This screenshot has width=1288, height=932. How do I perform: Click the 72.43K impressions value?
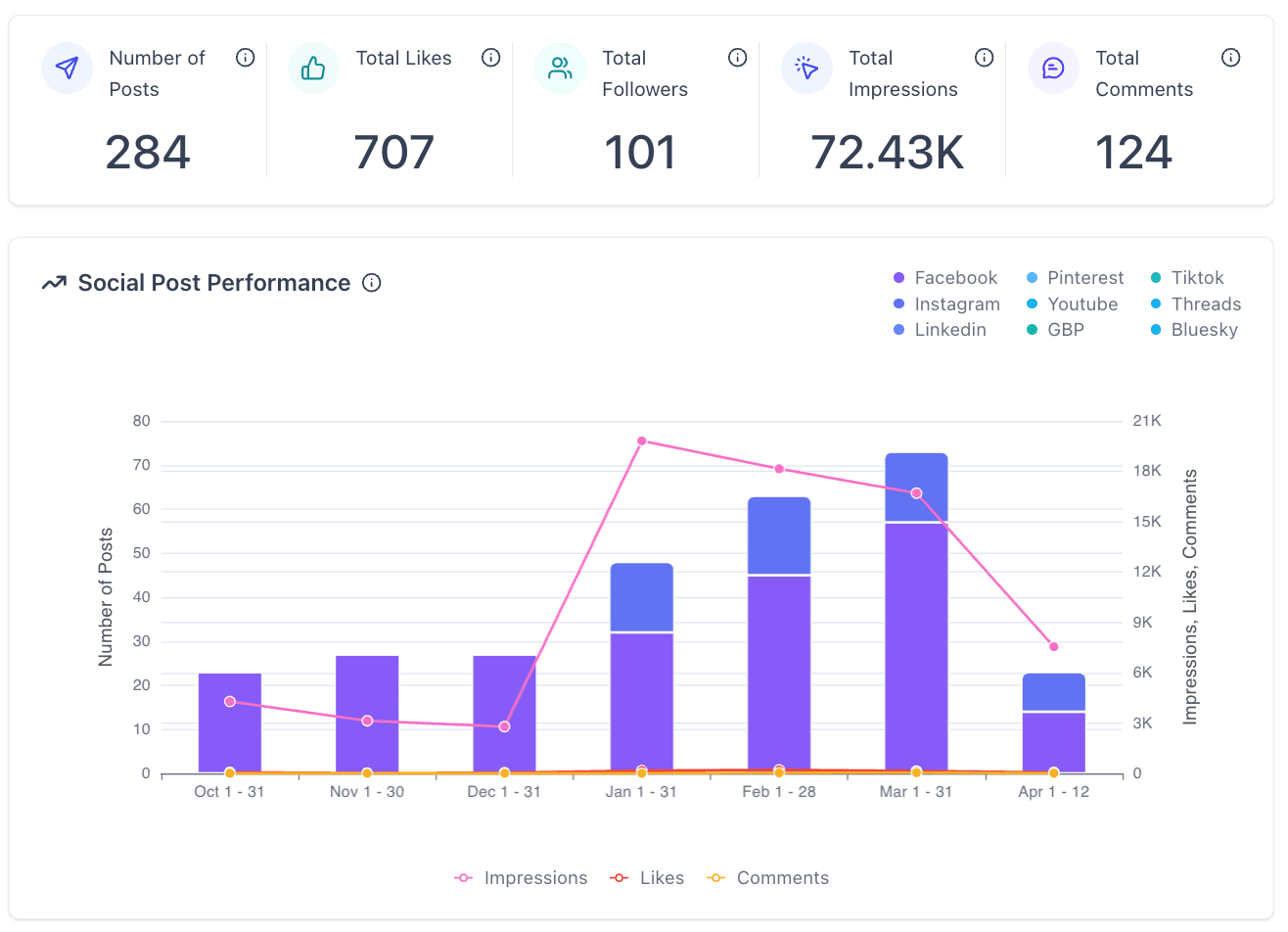tap(888, 153)
